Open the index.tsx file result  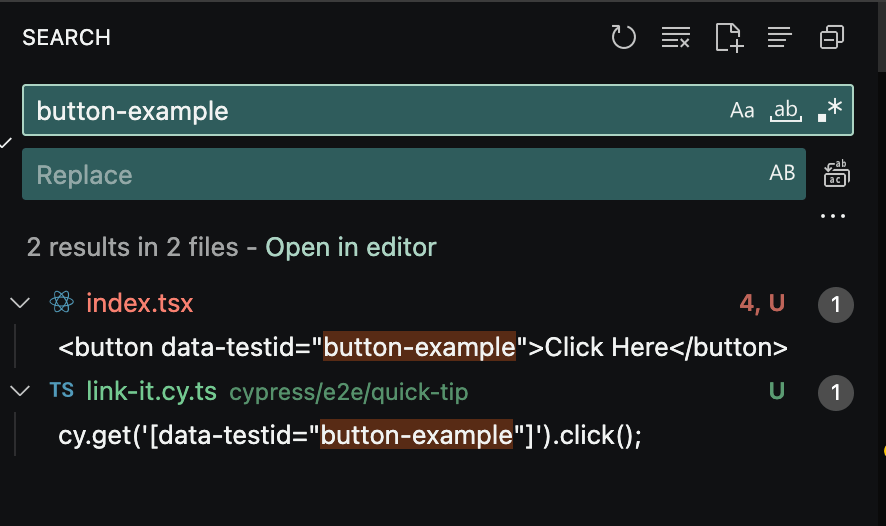tap(140, 303)
